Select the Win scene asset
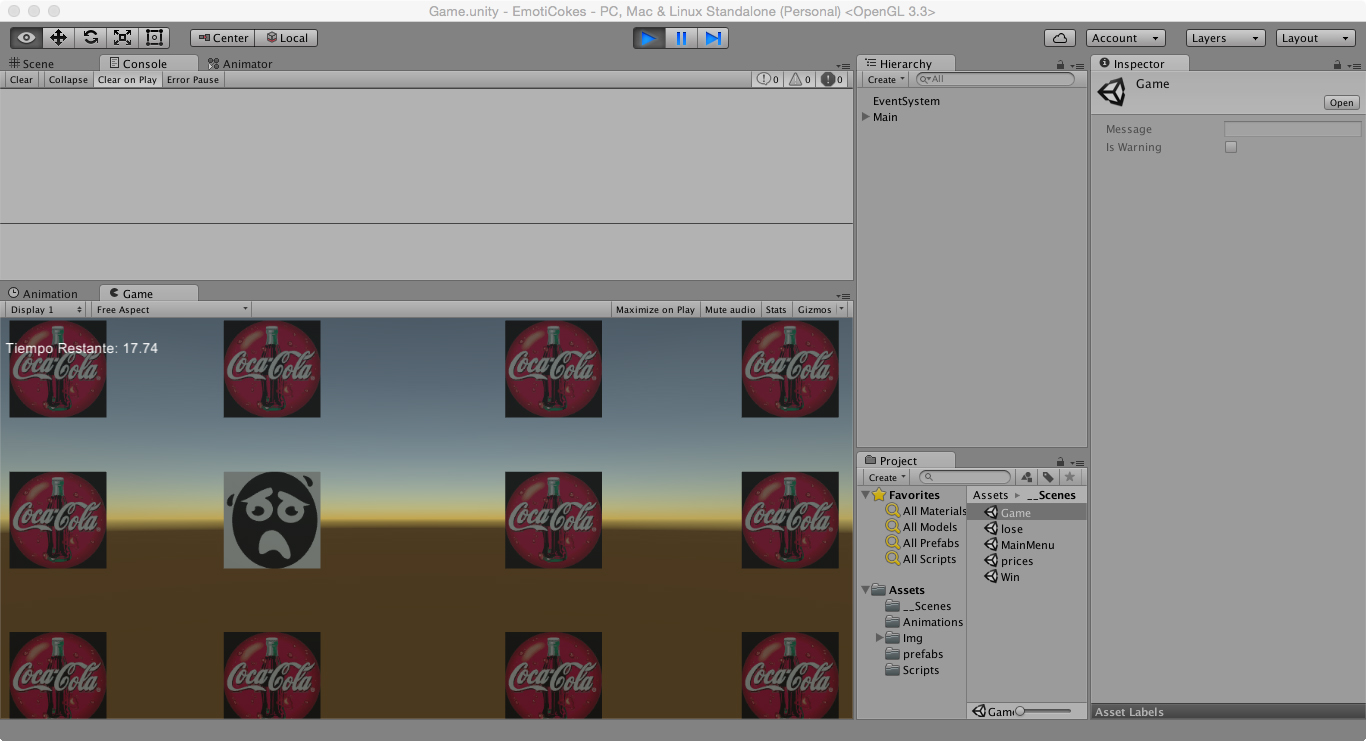Screen dimensions: 1366x741 coord(1002,577)
